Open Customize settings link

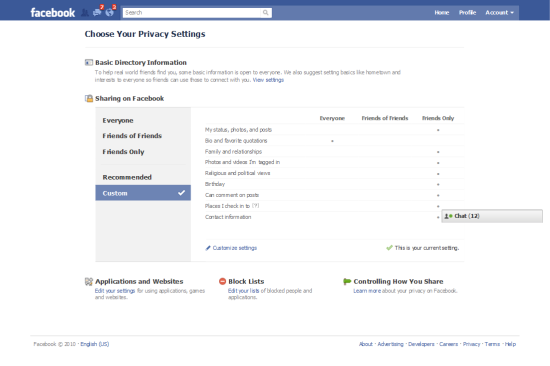pyautogui.click(x=235, y=248)
